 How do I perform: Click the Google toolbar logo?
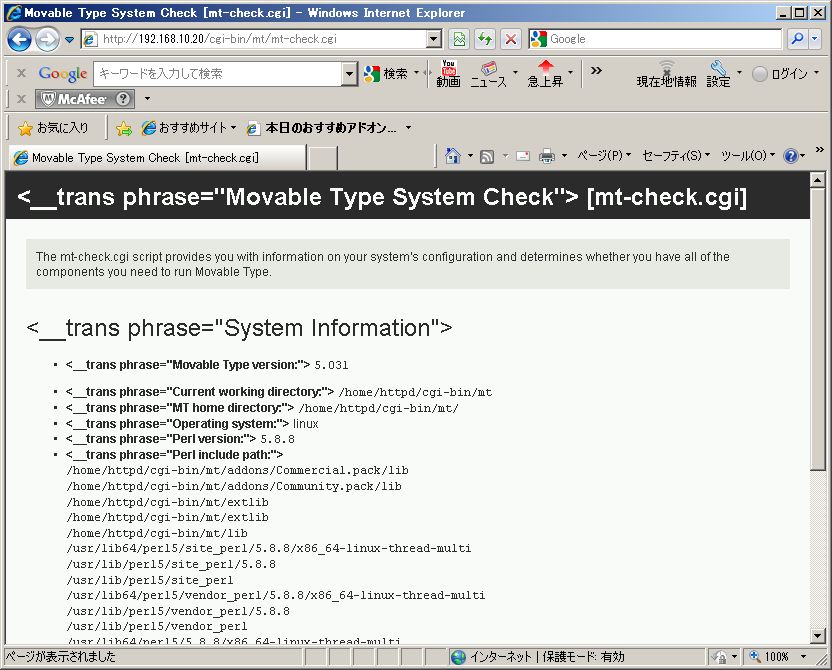pos(63,73)
